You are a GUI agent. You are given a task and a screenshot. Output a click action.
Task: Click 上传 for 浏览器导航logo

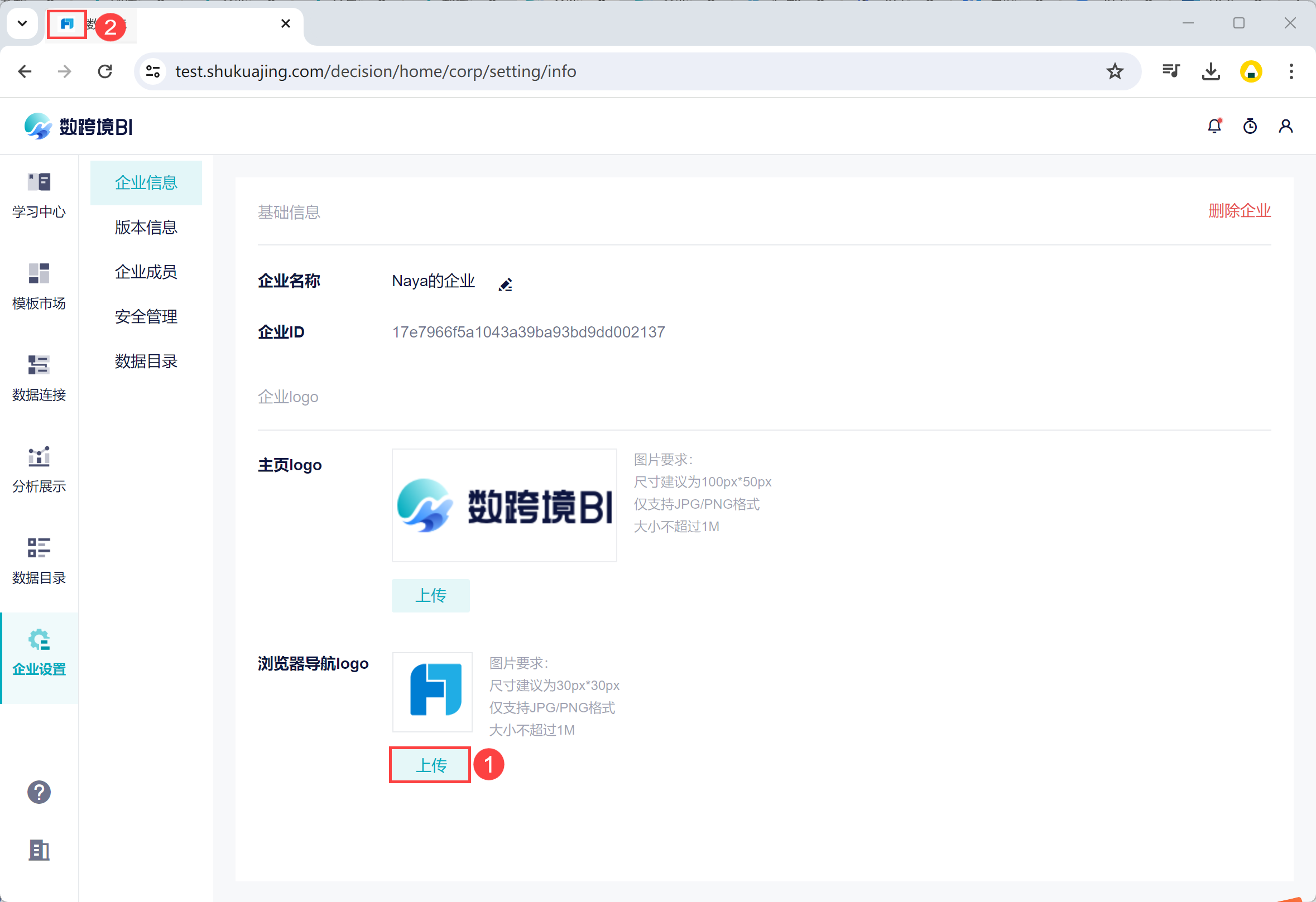[x=430, y=765]
